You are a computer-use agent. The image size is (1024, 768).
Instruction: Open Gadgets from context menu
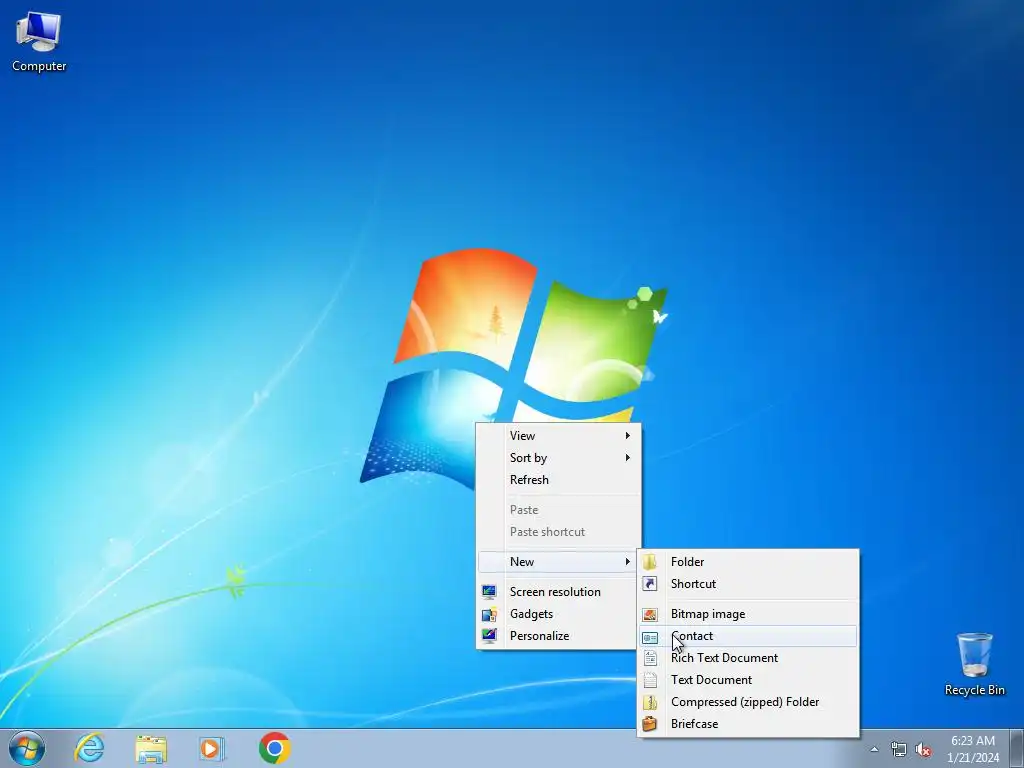click(x=559, y=614)
